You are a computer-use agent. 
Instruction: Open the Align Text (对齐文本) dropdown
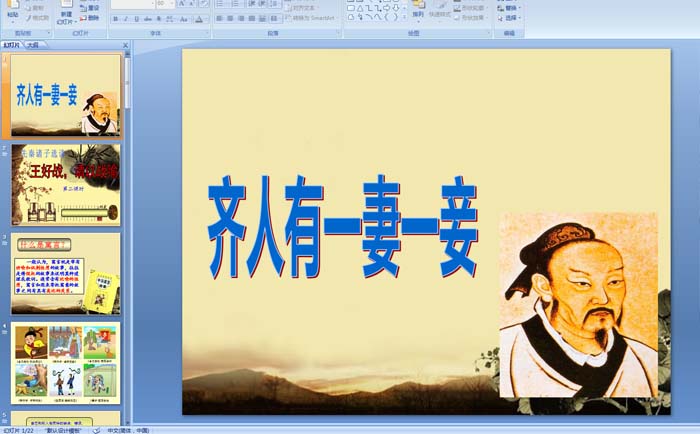(303, 8)
